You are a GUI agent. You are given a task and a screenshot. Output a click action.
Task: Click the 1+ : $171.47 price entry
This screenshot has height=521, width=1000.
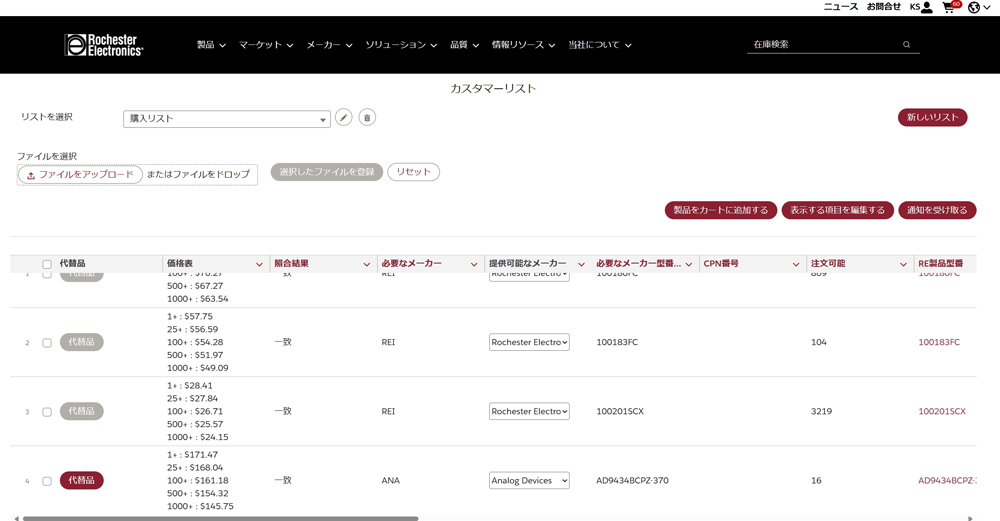point(192,455)
